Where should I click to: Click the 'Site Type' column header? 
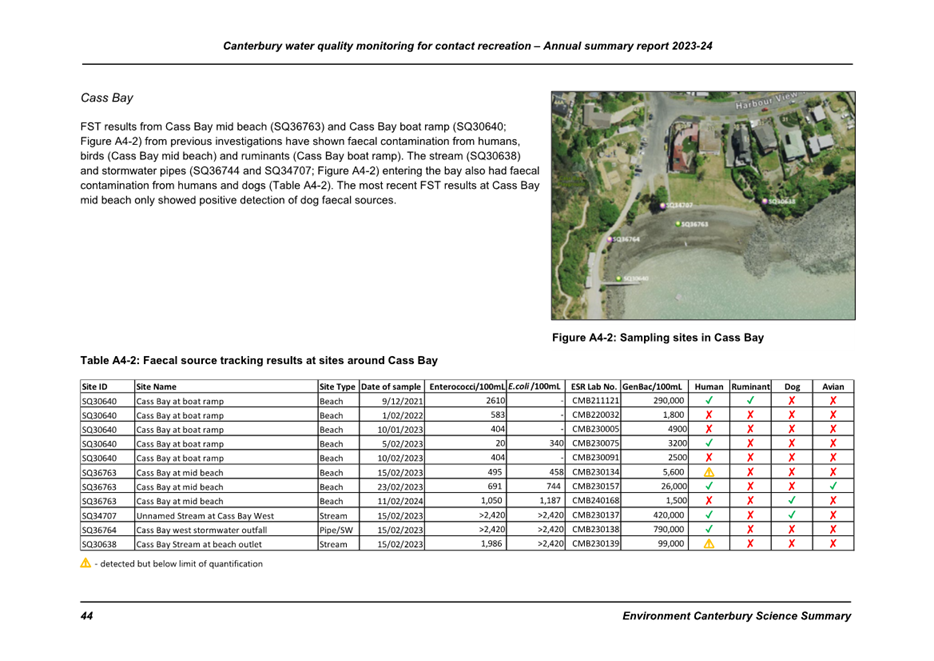338,386
